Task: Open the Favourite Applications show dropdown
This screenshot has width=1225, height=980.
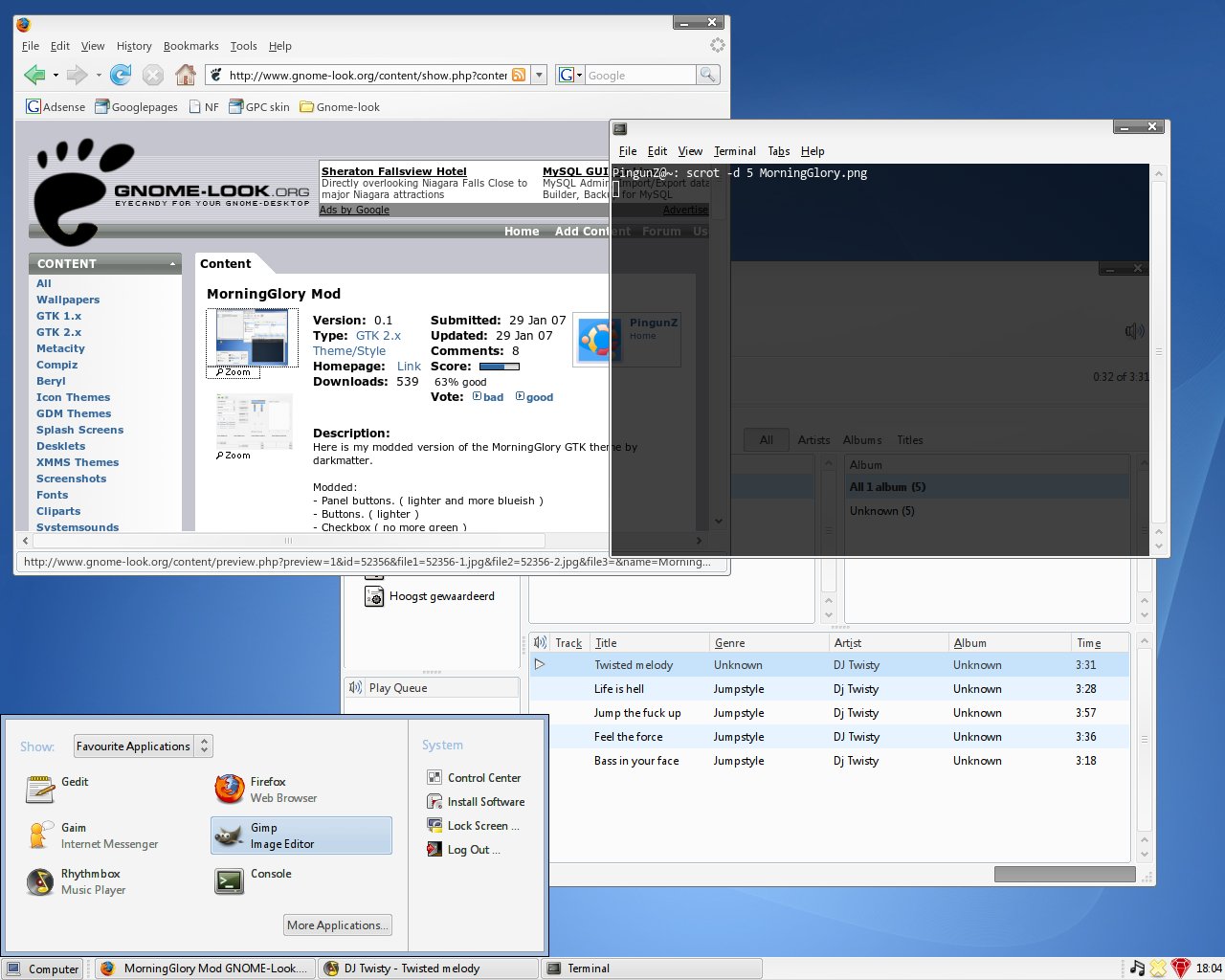Action: point(143,746)
